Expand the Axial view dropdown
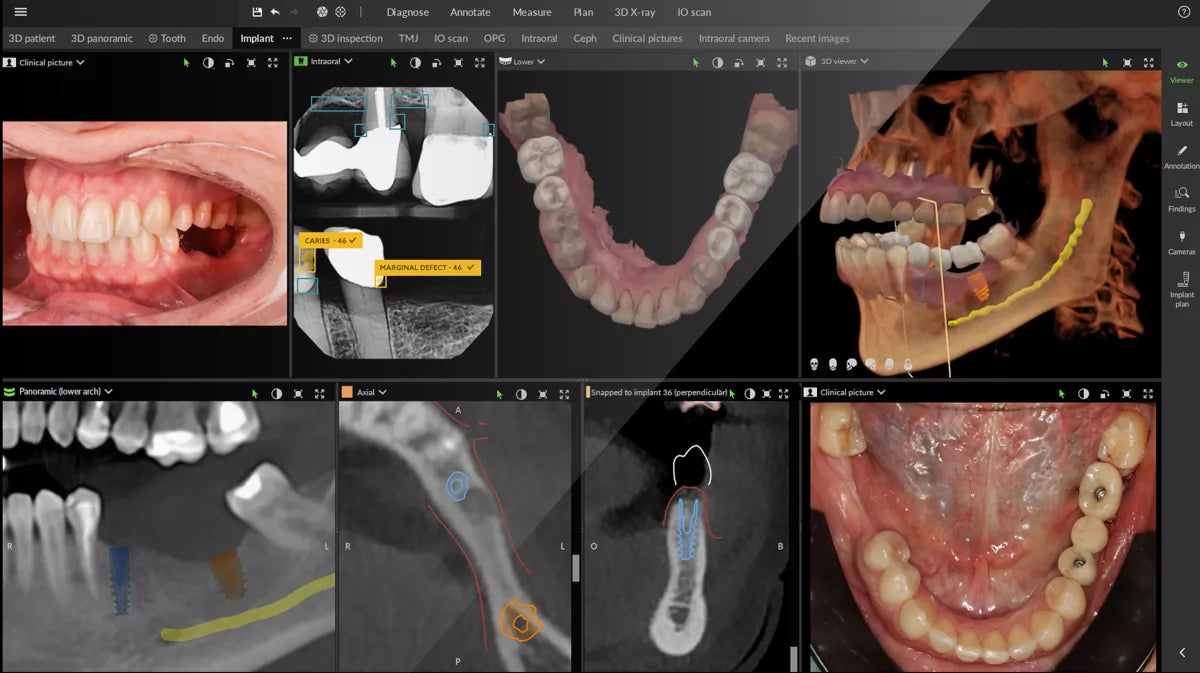1200x673 pixels. click(x=382, y=393)
